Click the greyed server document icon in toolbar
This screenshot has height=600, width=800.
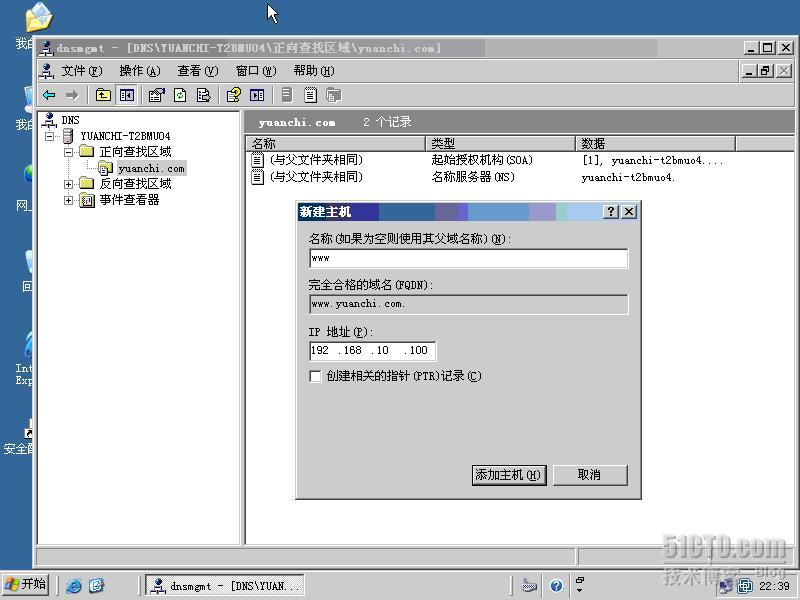tap(287, 95)
